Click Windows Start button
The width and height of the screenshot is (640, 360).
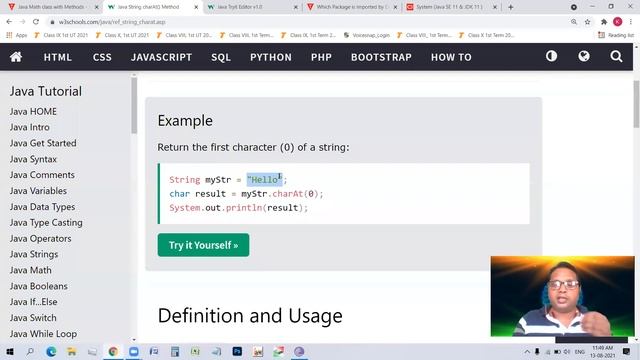(9, 351)
